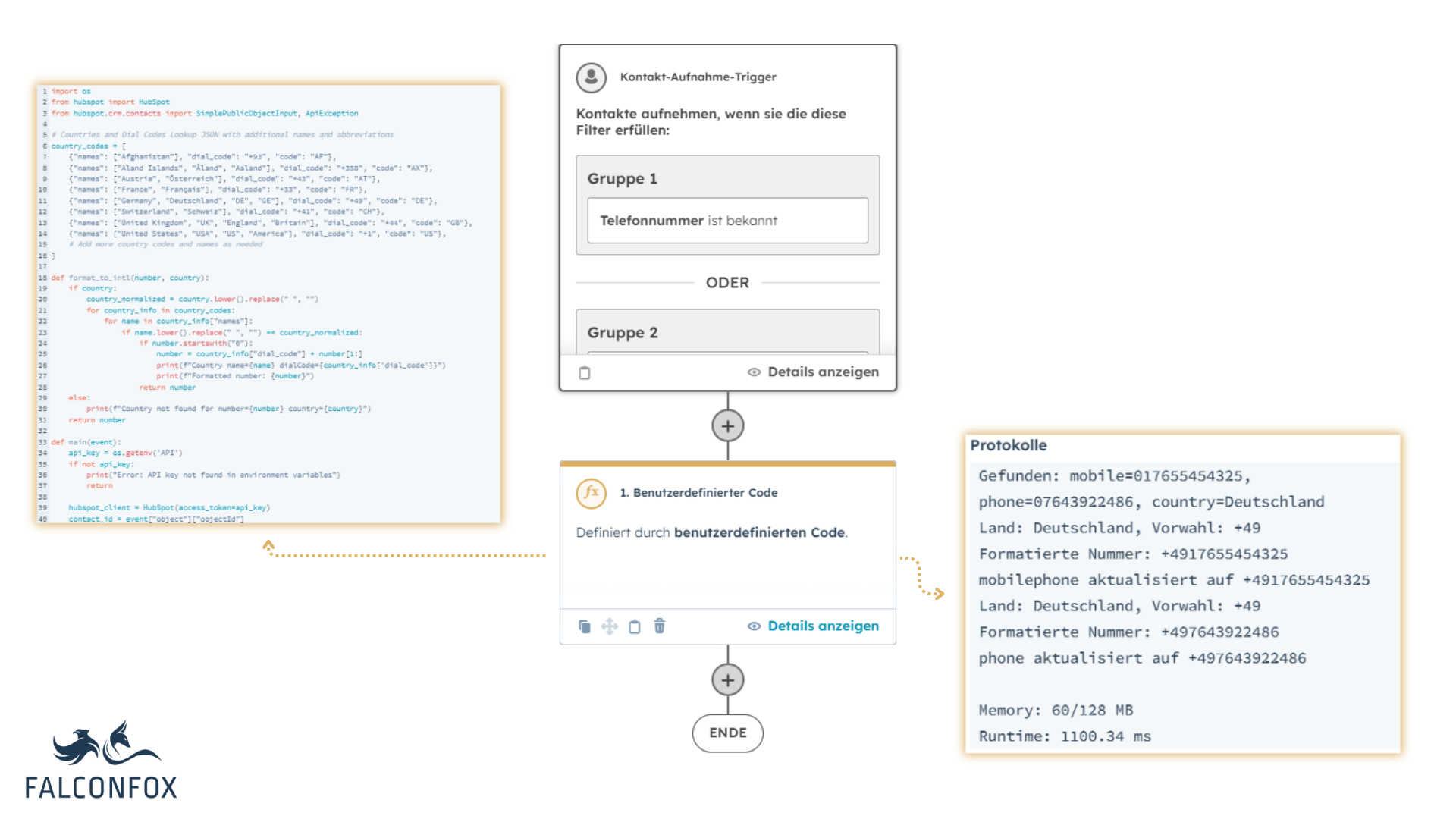The image size is (1456, 819).
Task: Select the Gruppe 1 filter group
Action: click(728, 200)
